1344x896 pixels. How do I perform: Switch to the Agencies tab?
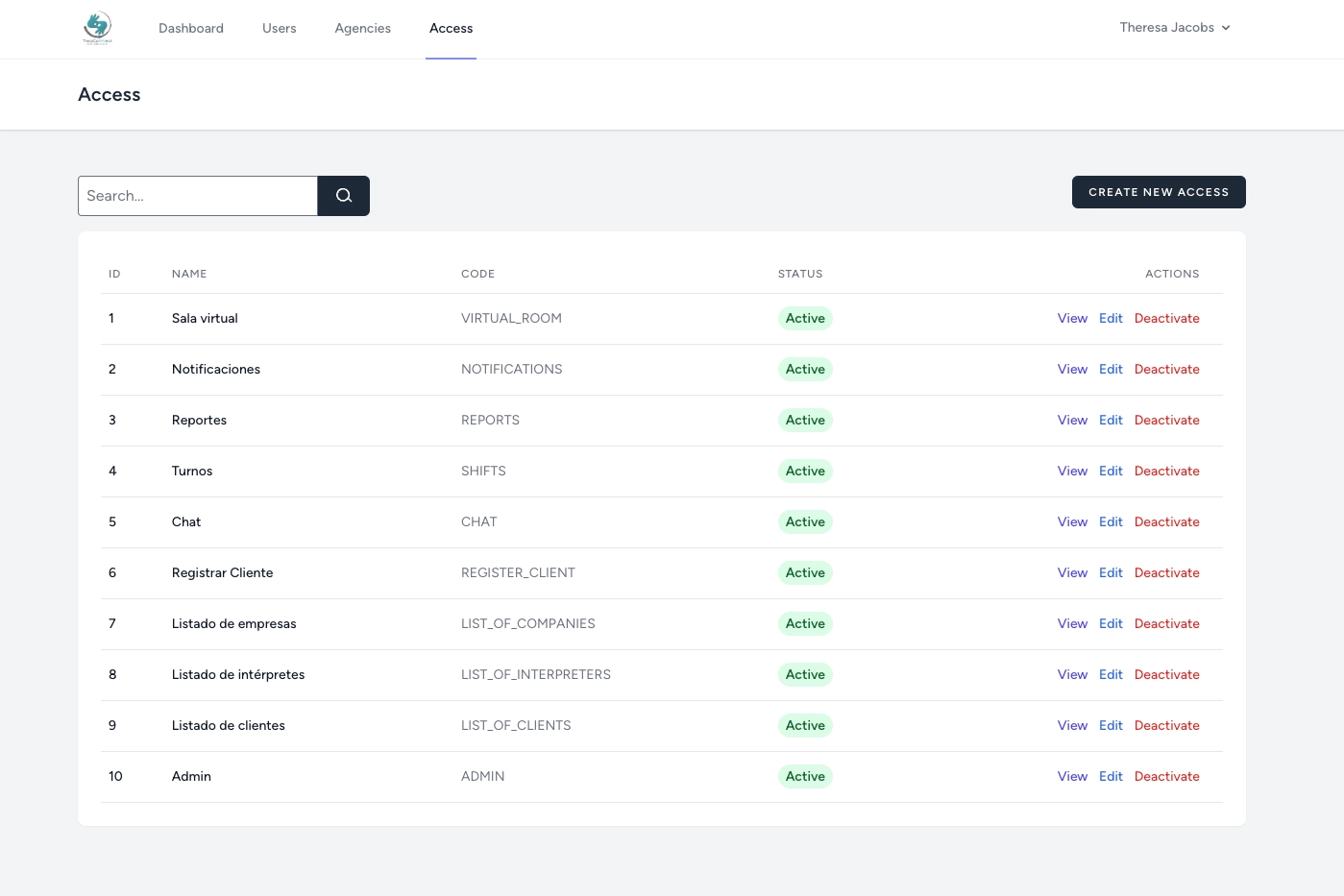pos(362,29)
